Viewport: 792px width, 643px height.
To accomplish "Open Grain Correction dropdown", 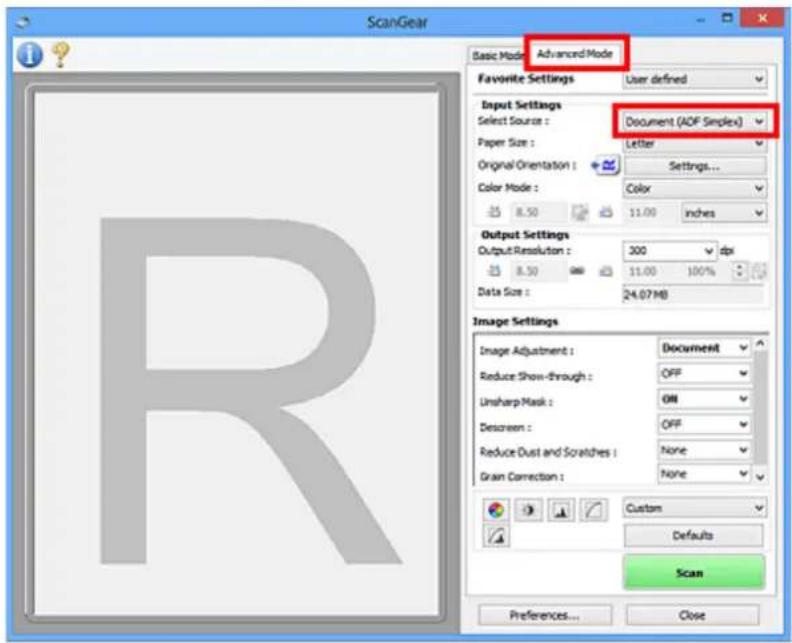I will tap(704, 474).
